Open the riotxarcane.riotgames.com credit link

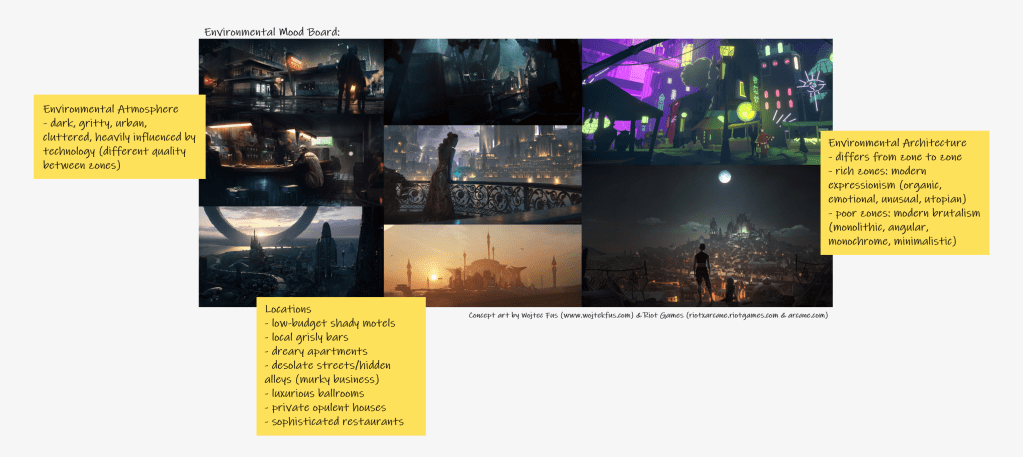click(733, 315)
